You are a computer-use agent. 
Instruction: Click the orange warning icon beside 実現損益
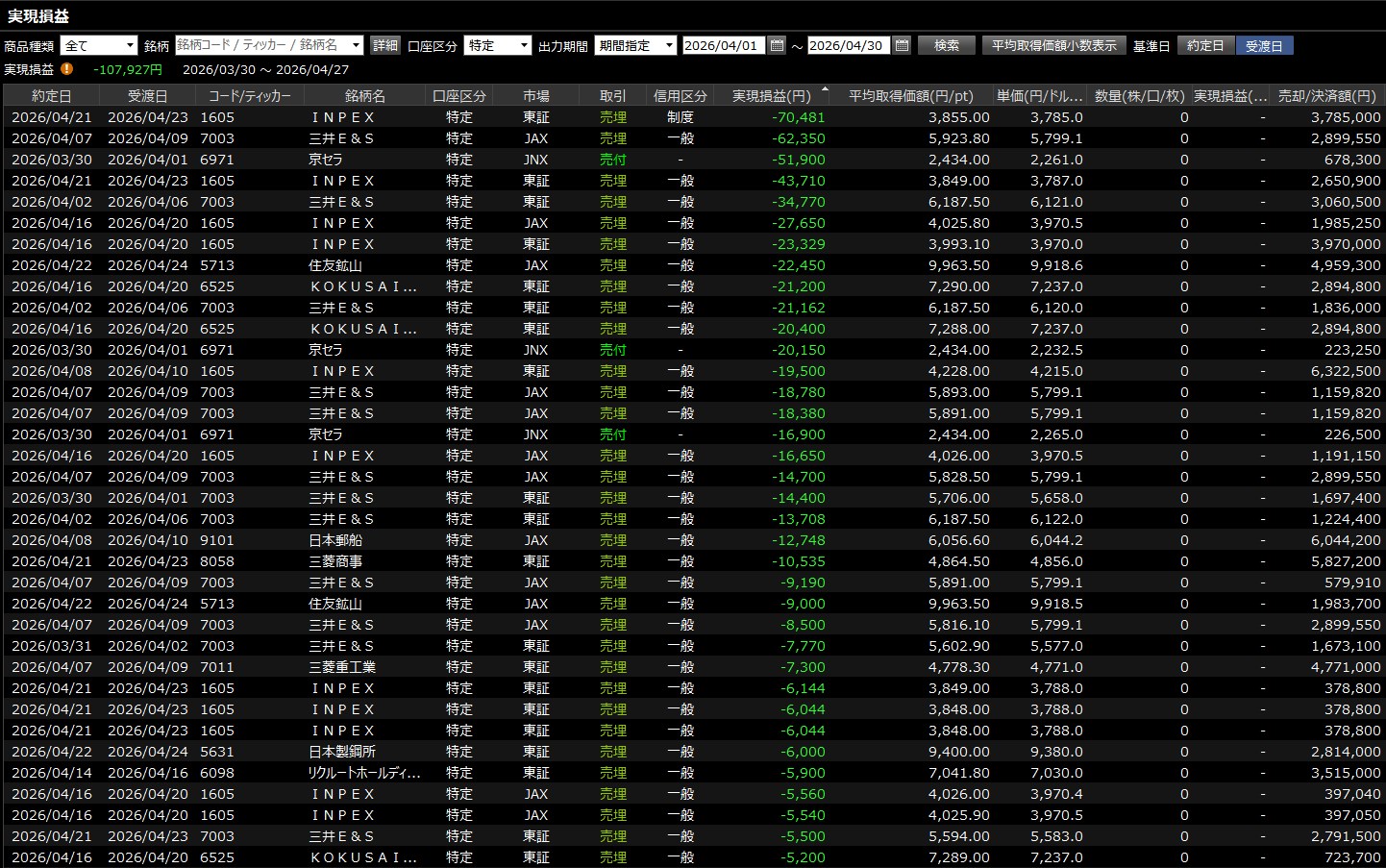click(66, 69)
